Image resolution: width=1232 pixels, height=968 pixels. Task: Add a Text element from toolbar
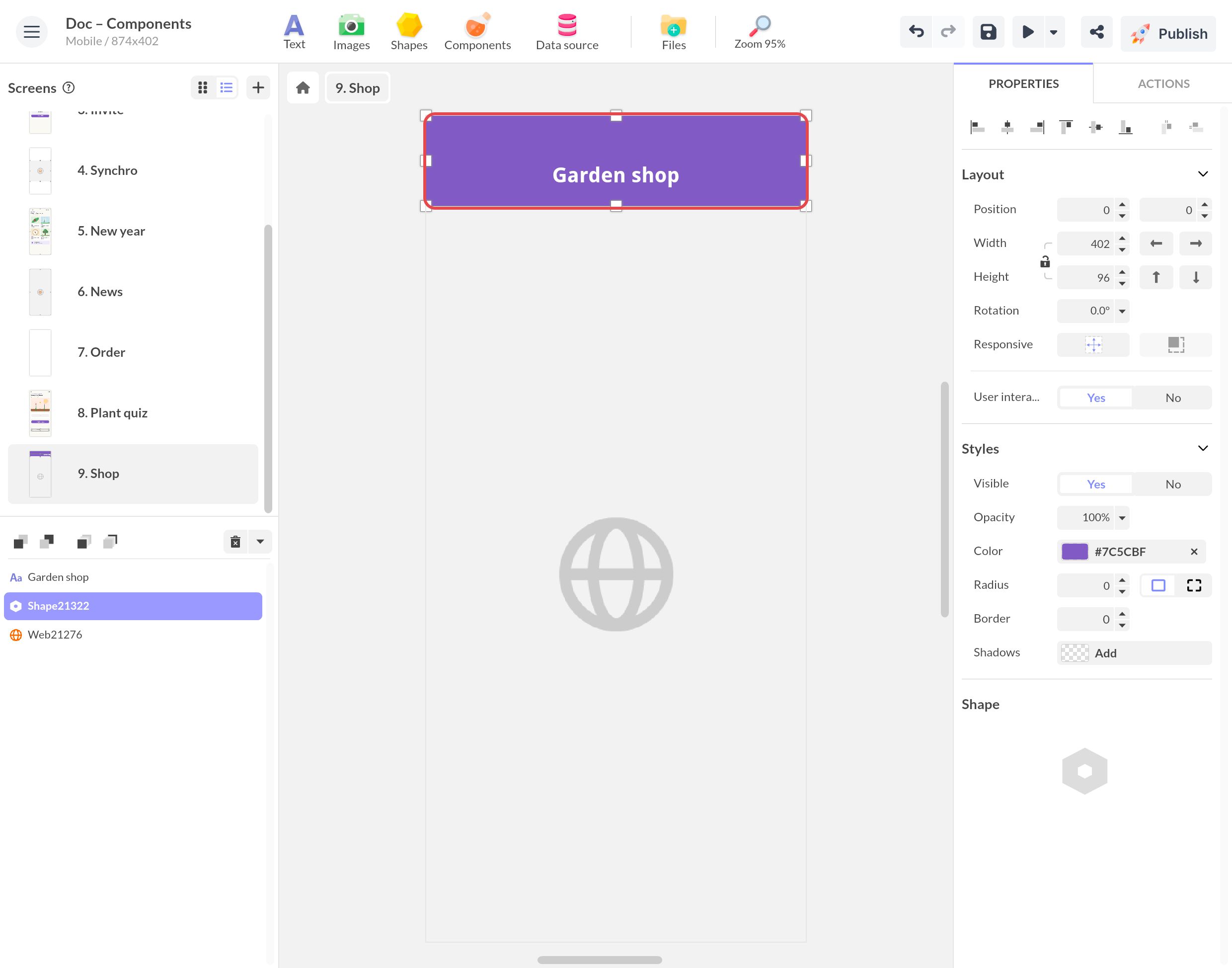pyautogui.click(x=294, y=32)
